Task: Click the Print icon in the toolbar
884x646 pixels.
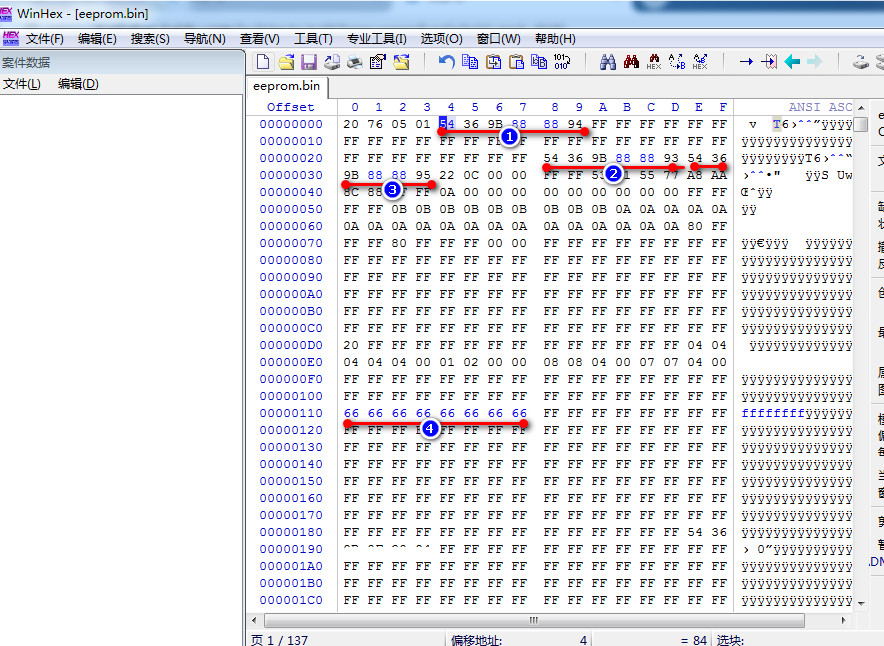Action: point(332,62)
